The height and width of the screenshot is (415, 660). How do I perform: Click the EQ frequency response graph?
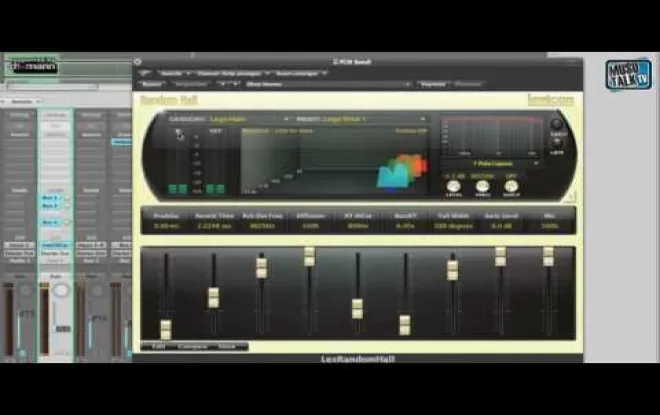point(491,136)
